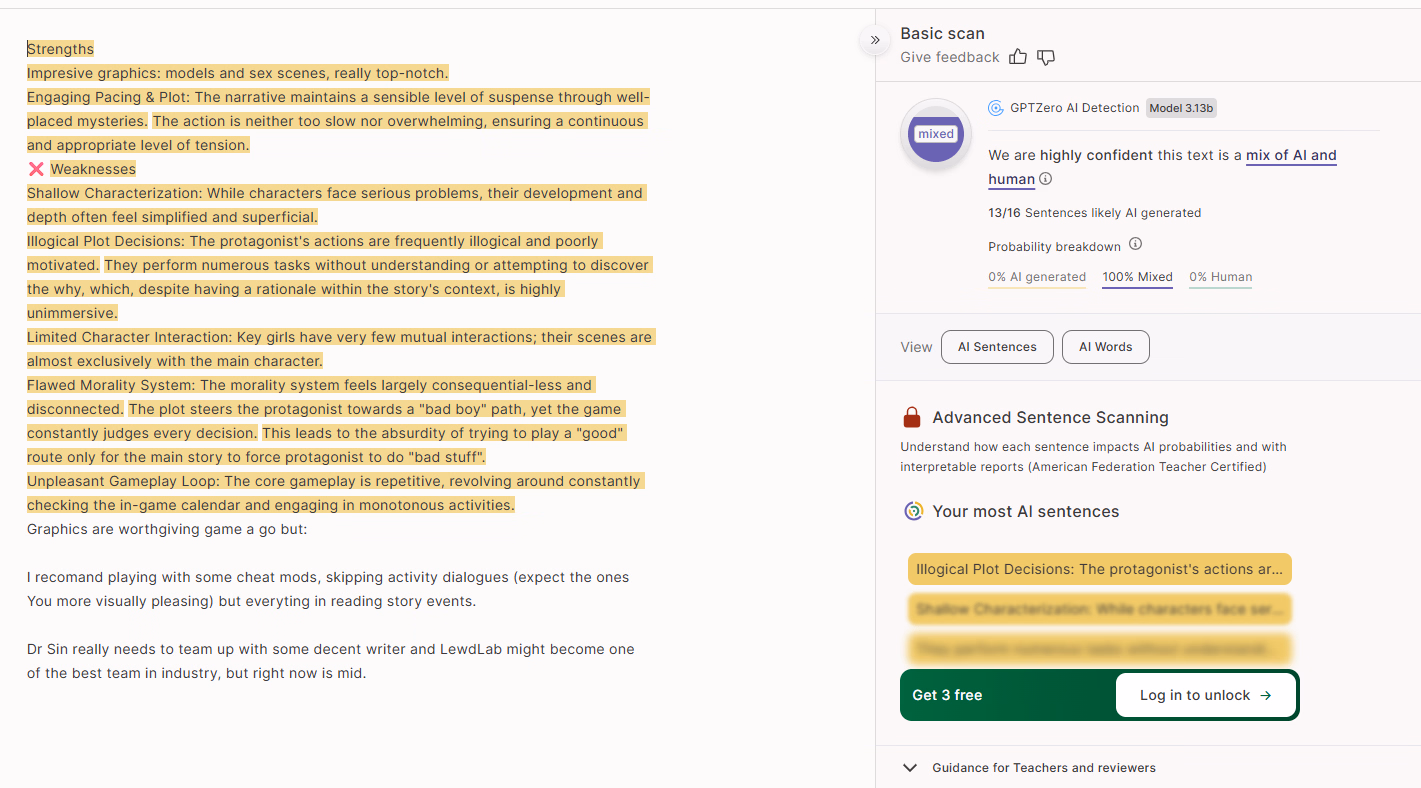Click the red lock icon
Screen dimensions: 1421x788
[x=911, y=417]
